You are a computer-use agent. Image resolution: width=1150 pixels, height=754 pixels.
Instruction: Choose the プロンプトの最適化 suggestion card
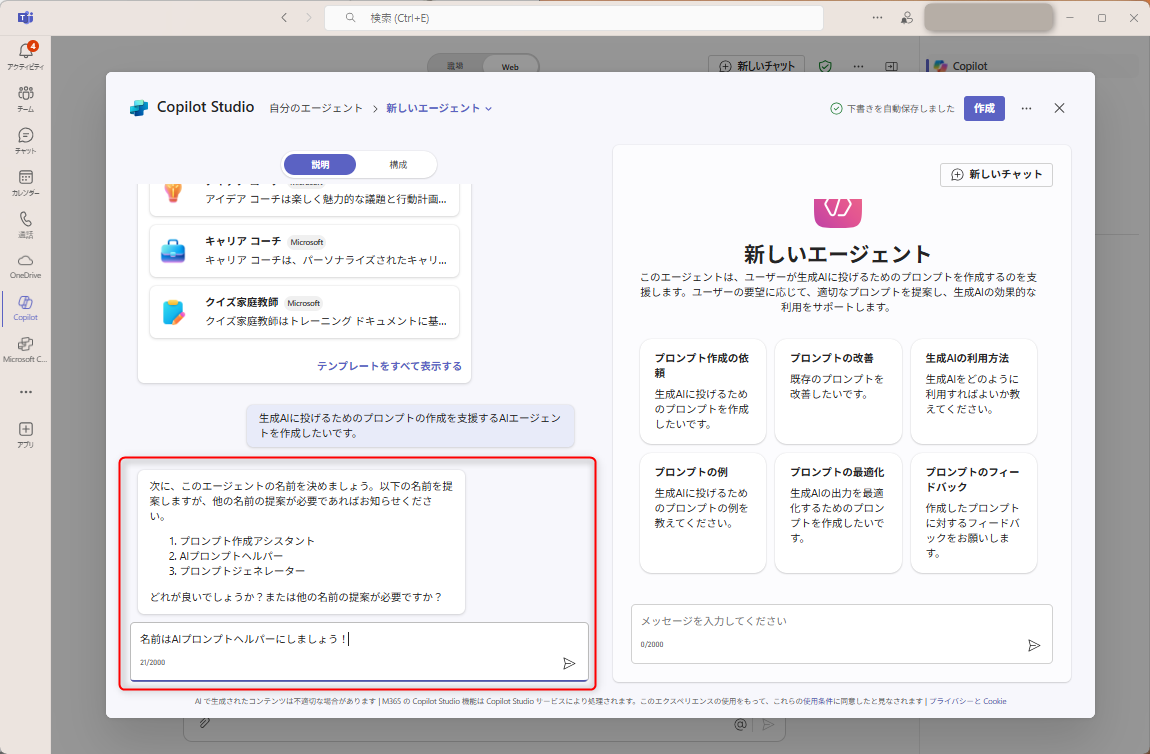click(x=838, y=513)
